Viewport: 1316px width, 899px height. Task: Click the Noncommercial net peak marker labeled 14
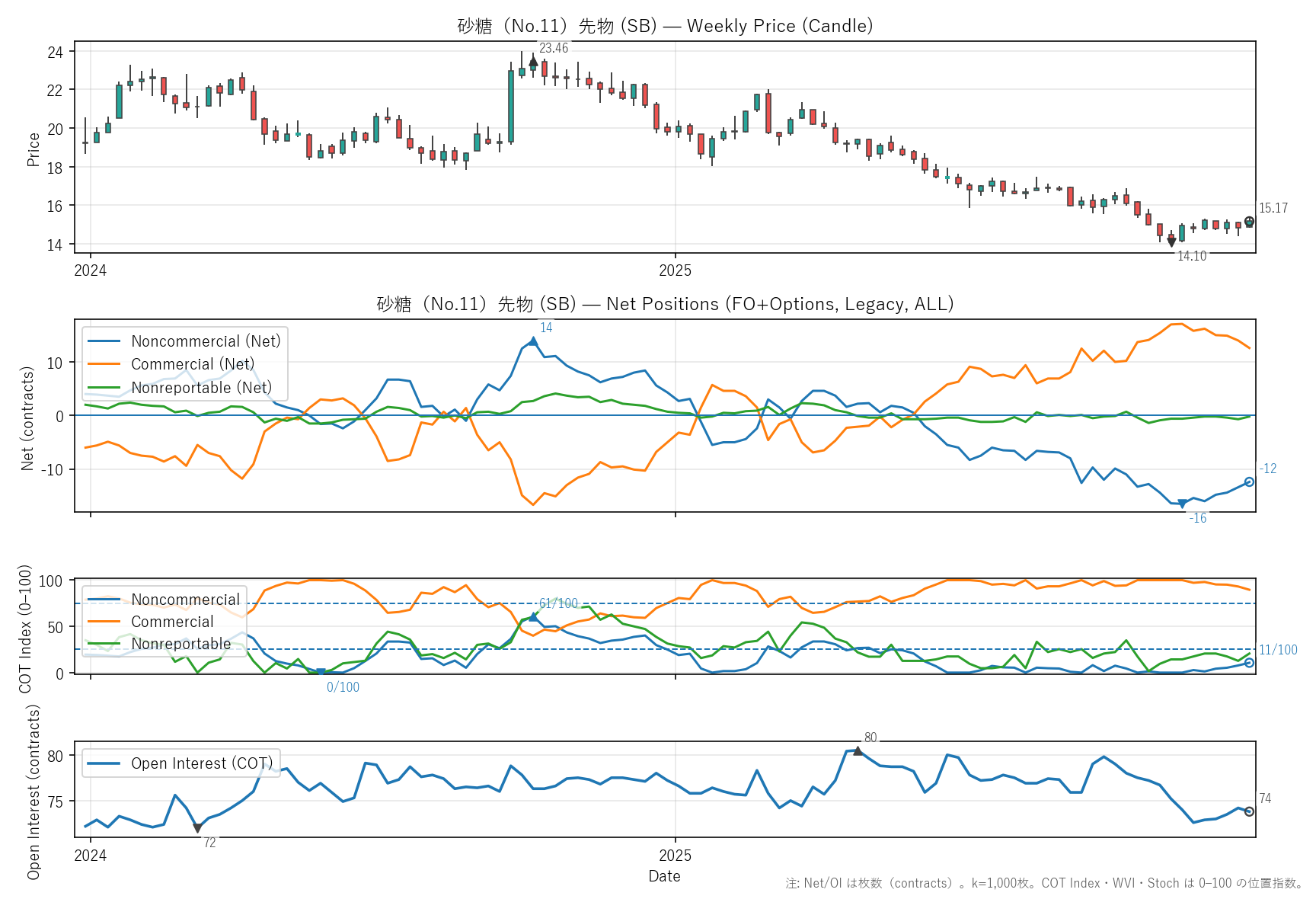pos(532,341)
